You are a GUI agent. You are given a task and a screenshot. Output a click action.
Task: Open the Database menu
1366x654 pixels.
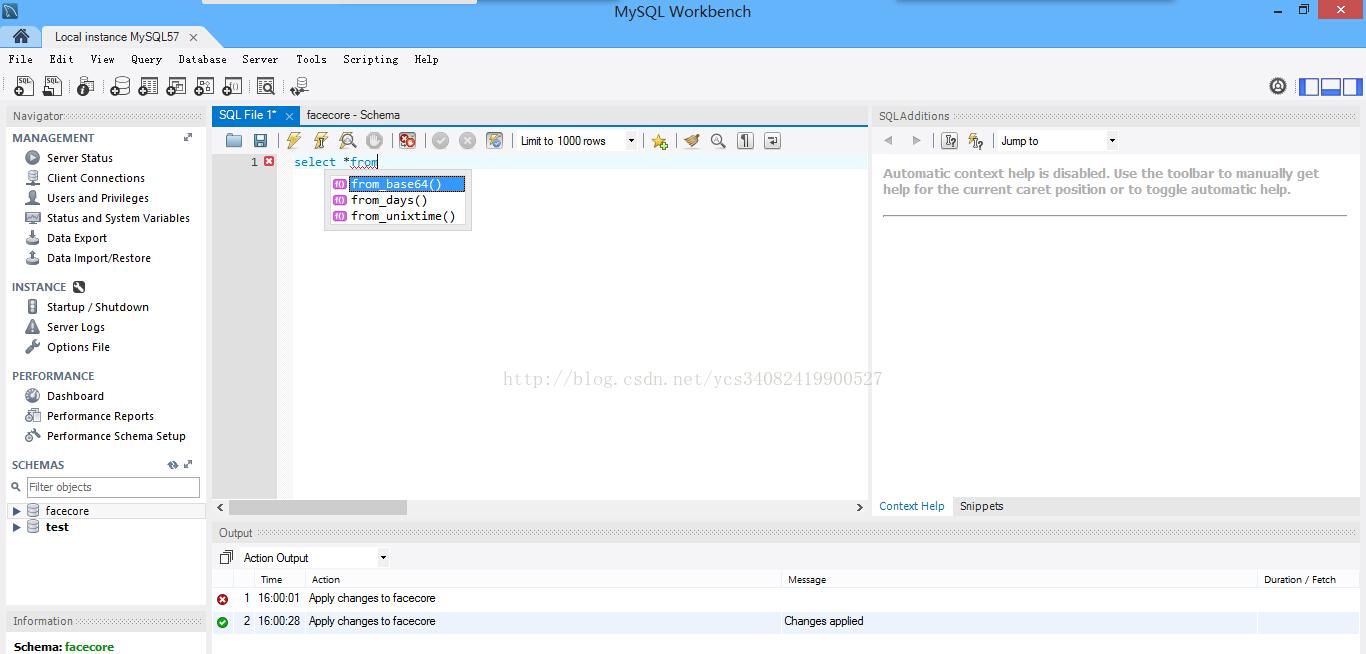coord(202,59)
